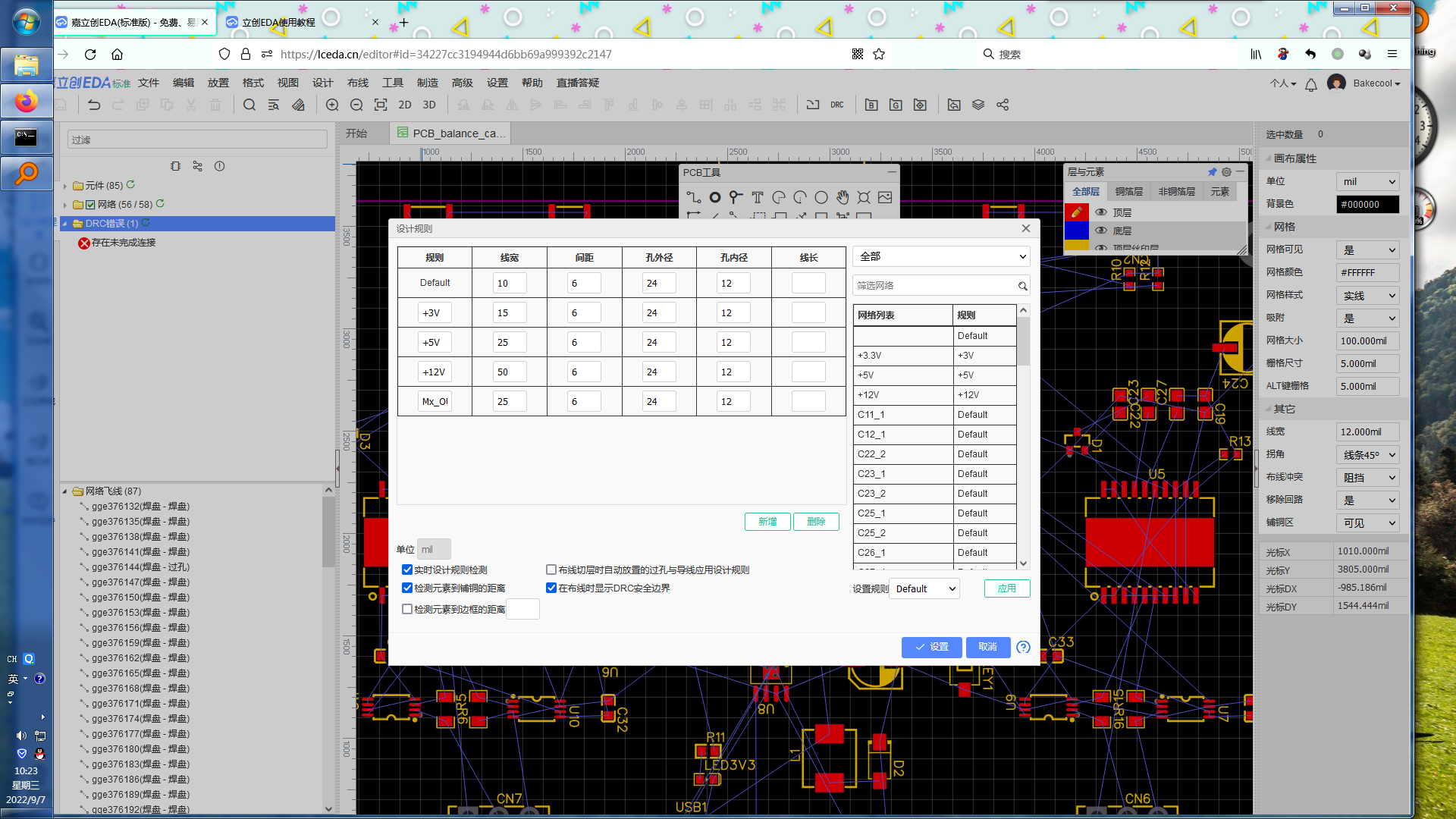Select the pad tool in PCB工具
Screen dimensions: 1456x819
715,198
